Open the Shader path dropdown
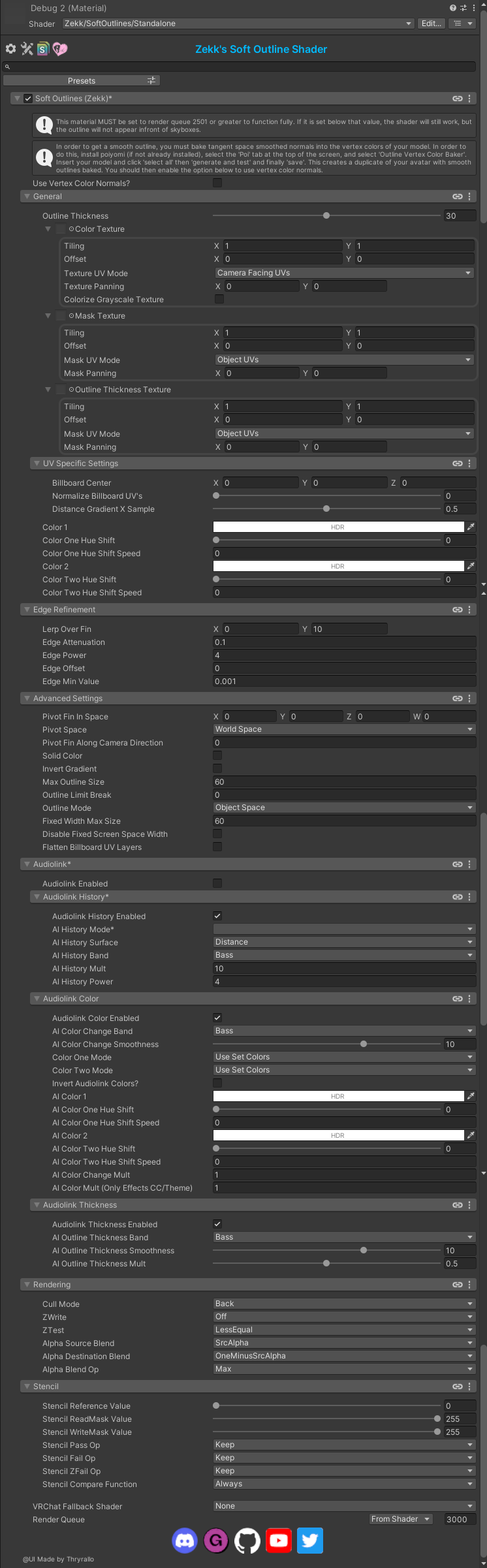The height and width of the screenshot is (1568, 487). point(238,24)
